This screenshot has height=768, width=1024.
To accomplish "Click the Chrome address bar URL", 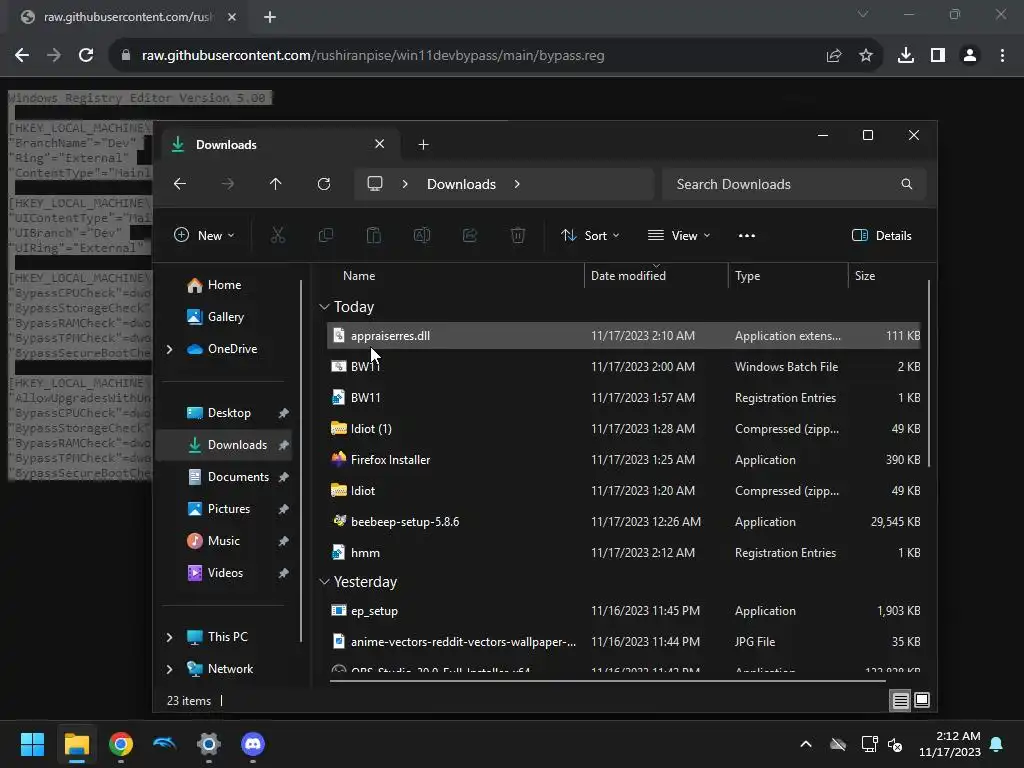I will pyautogui.click(x=373, y=56).
